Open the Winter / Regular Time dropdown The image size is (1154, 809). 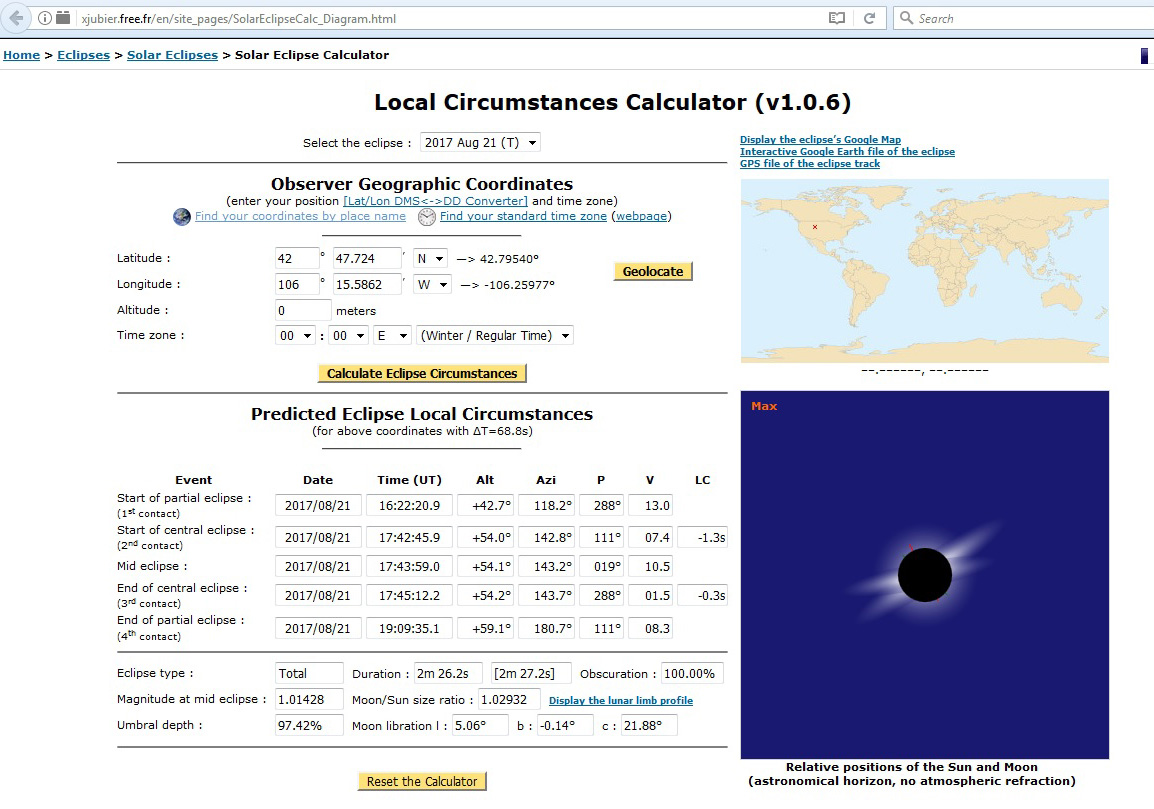click(495, 336)
